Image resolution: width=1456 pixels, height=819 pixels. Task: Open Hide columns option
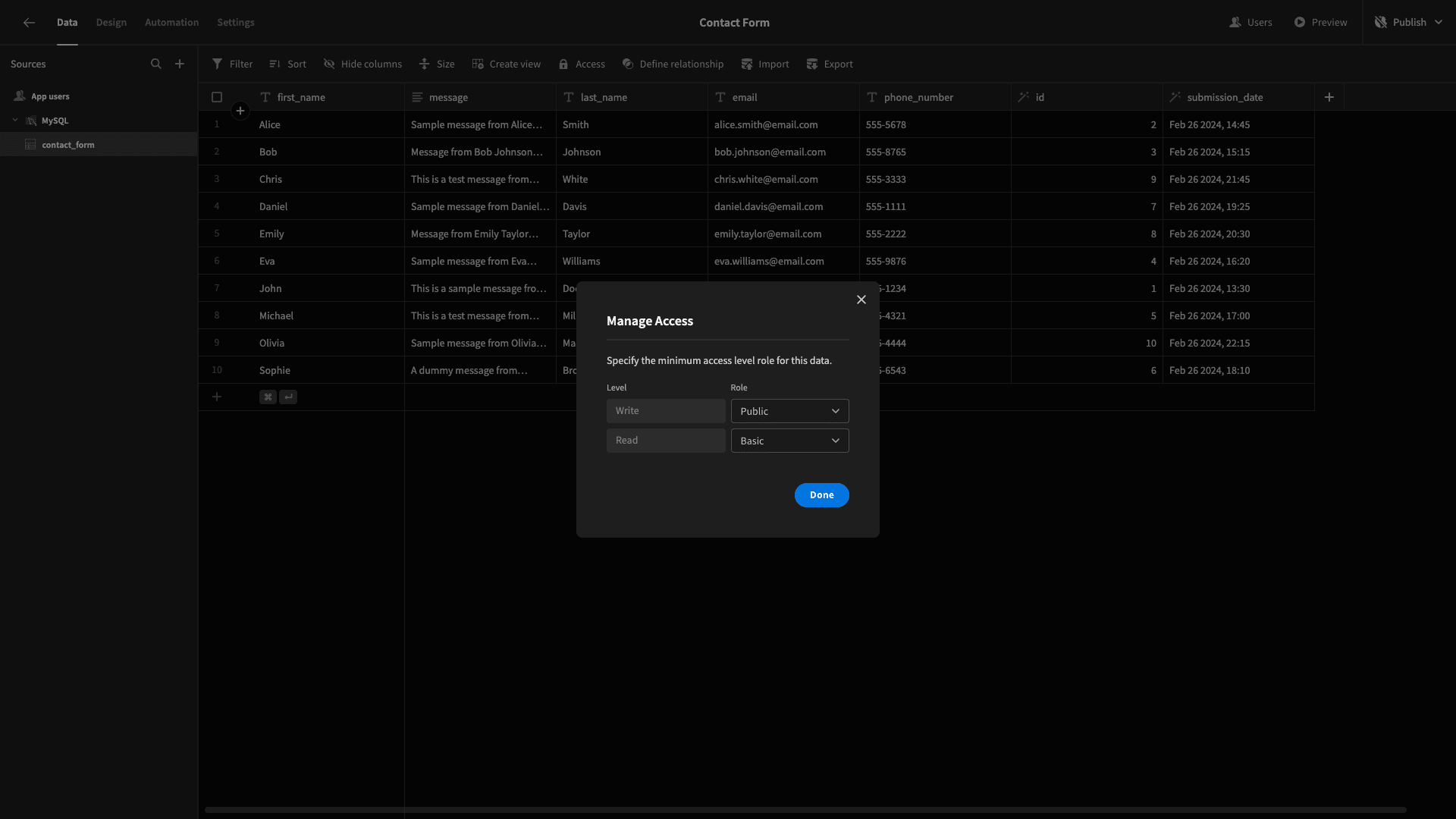(362, 64)
